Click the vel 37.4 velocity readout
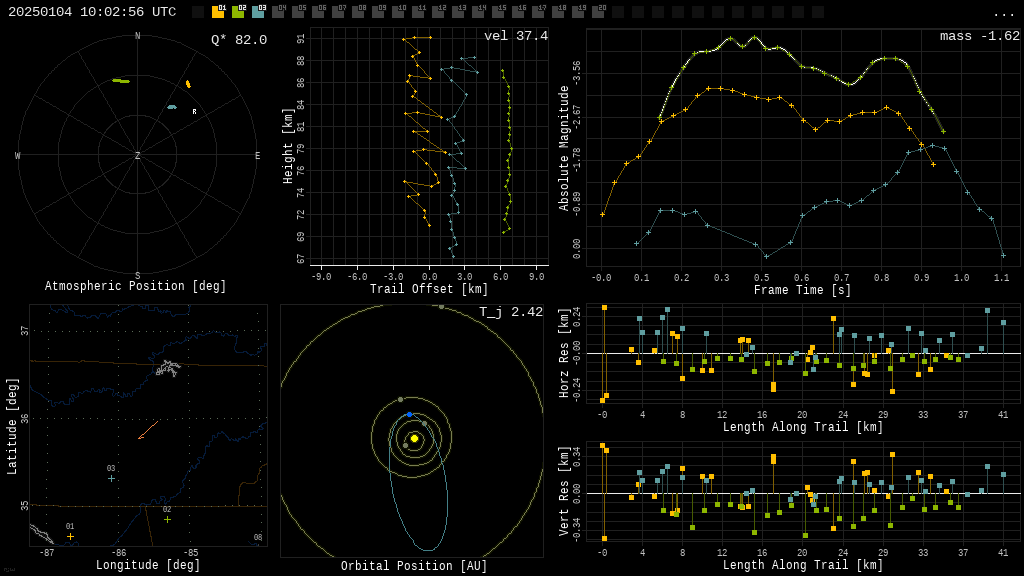 (x=515, y=37)
